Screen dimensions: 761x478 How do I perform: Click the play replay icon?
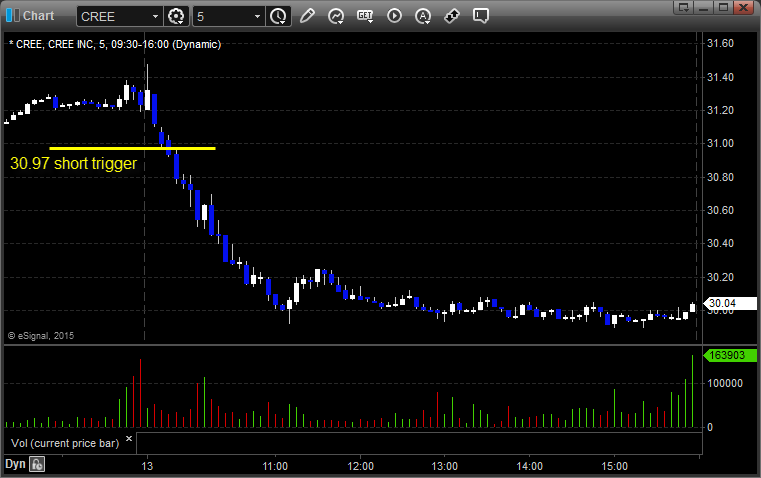click(394, 16)
